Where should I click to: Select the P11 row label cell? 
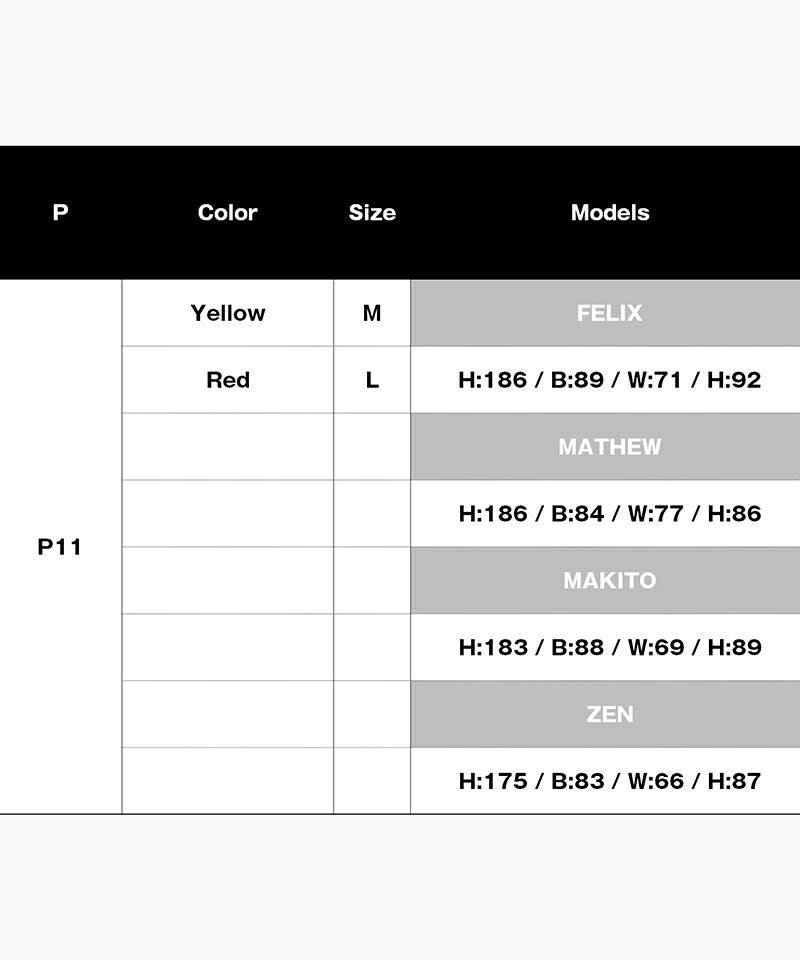(x=60, y=547)
